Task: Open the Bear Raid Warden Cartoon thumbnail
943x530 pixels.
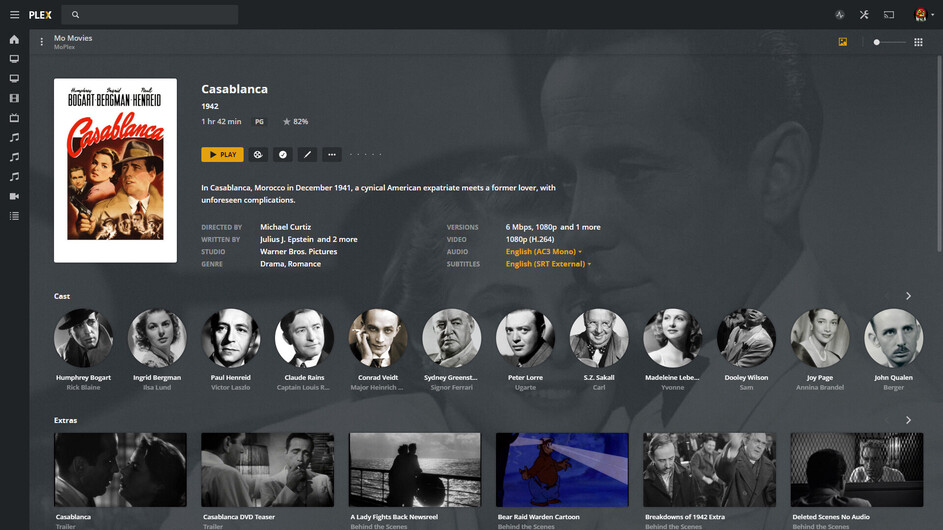Action: pyautogui.click(x=562, y=469)
